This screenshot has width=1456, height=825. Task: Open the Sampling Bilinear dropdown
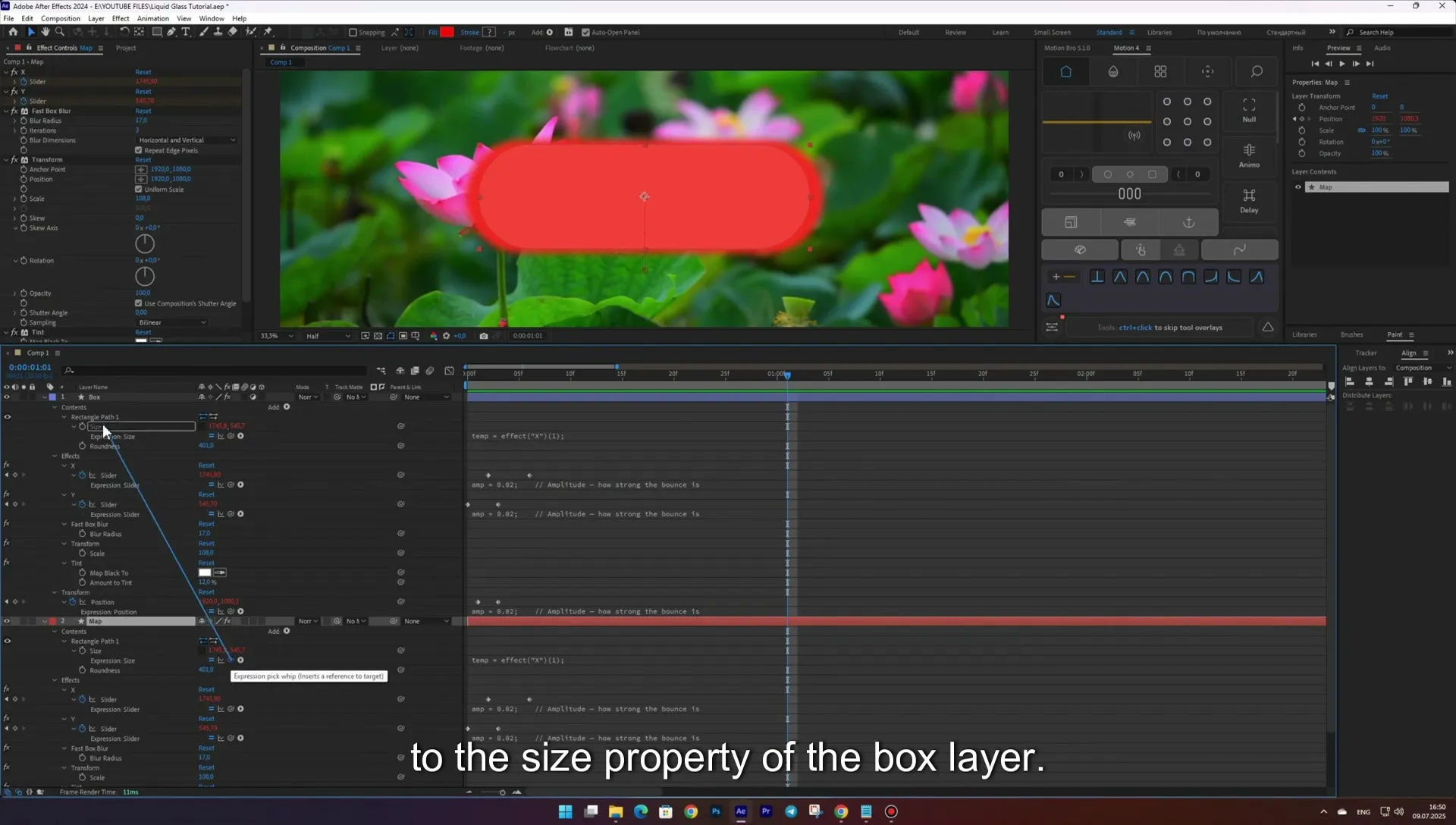[172, 323]
